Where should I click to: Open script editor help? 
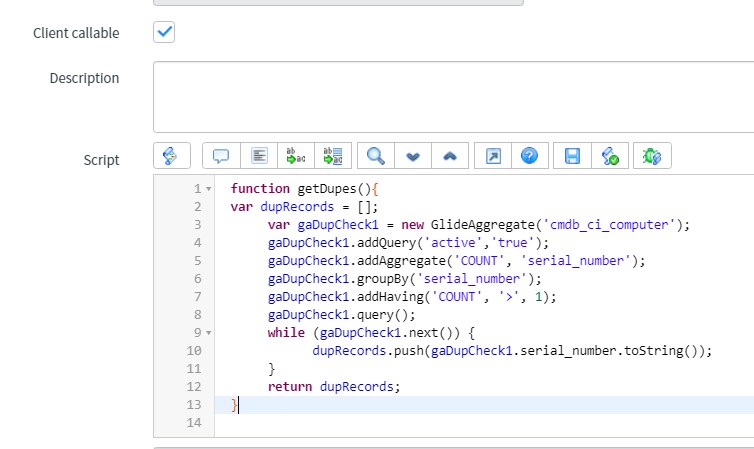click(530, 156)
